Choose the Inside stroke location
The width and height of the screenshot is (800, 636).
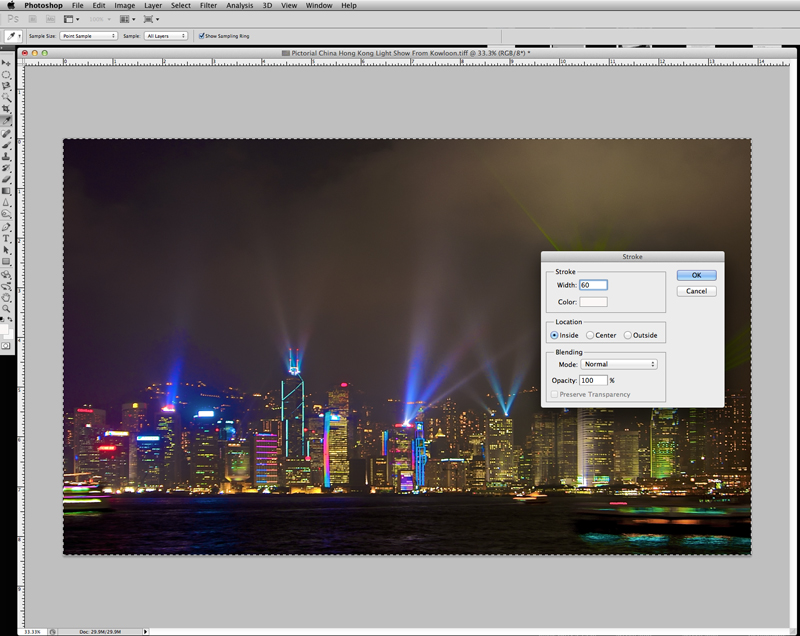coord(554,335)
